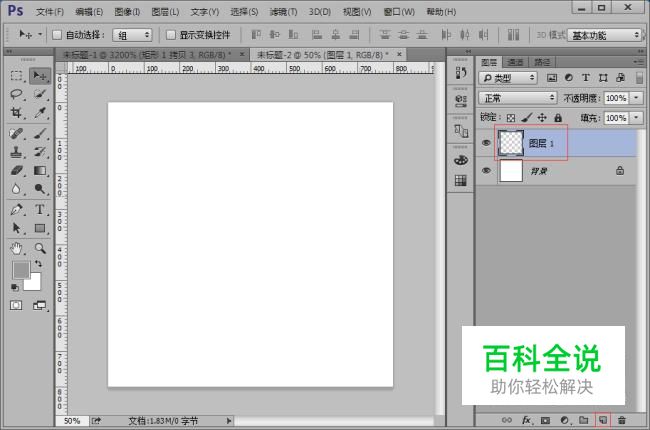Select the Quick Selection tool
The height and width of the screenshot is (430, 650).
point(40,94)
